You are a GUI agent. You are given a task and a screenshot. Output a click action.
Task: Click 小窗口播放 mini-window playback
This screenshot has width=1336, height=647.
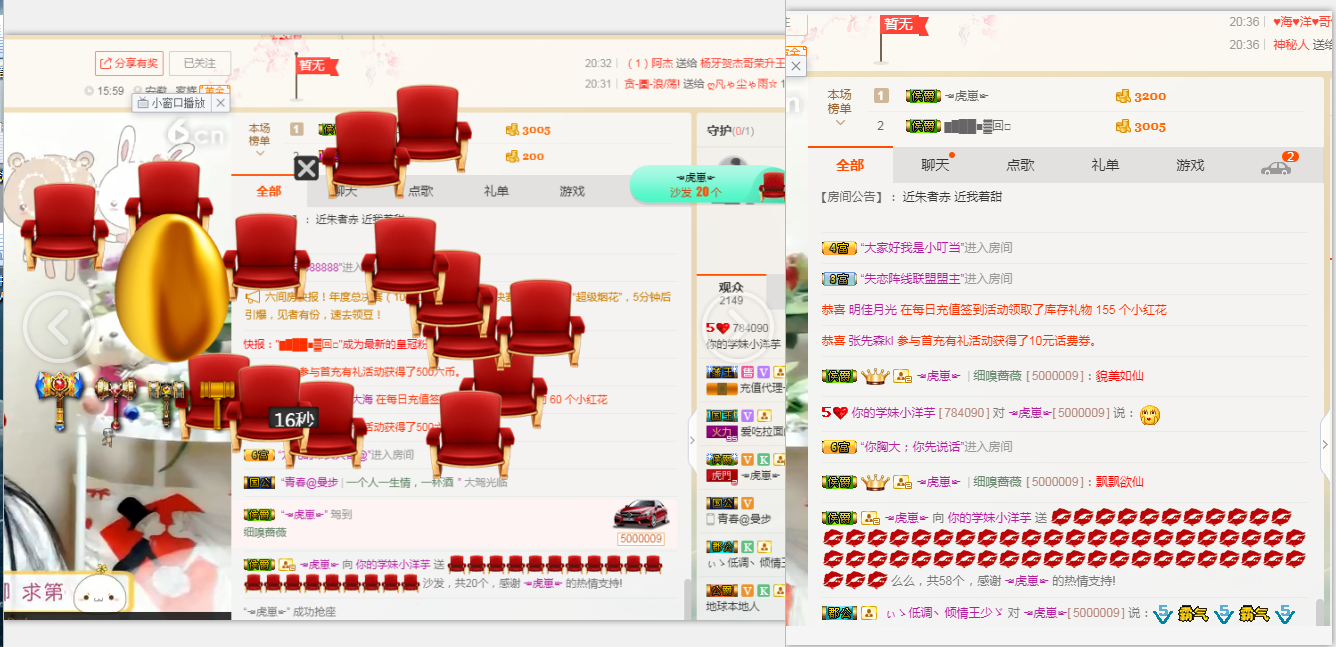click(x=171, y=103)
